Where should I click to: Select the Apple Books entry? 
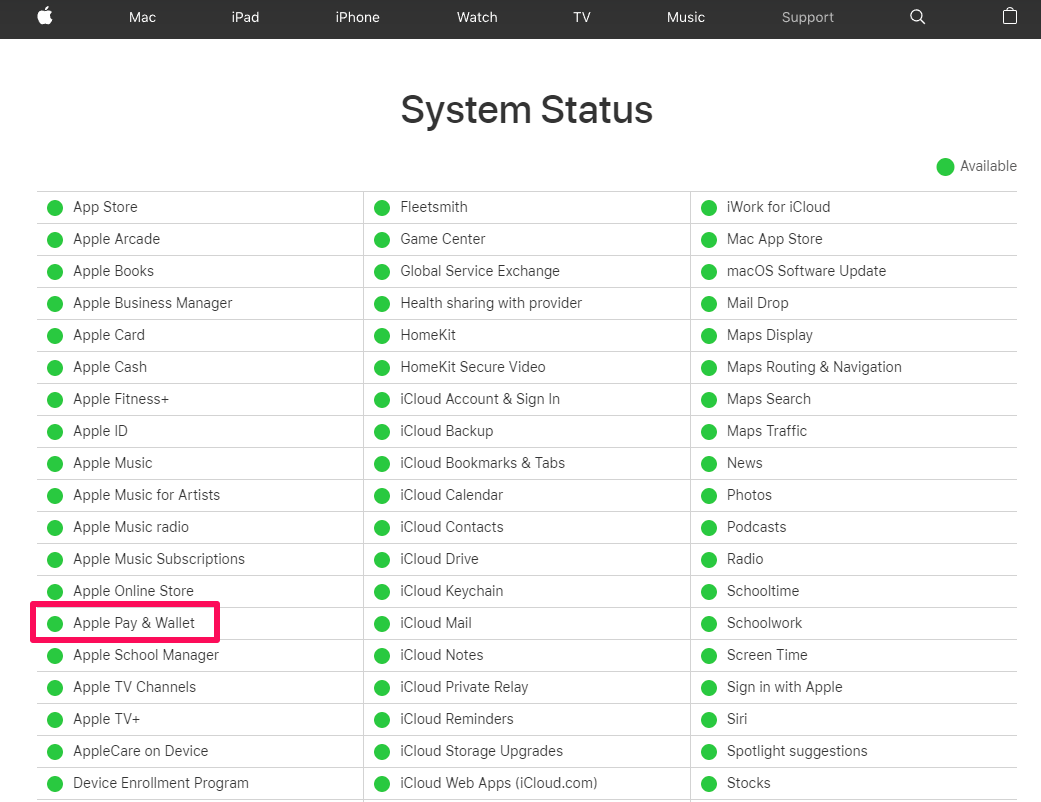coord(114,271)
